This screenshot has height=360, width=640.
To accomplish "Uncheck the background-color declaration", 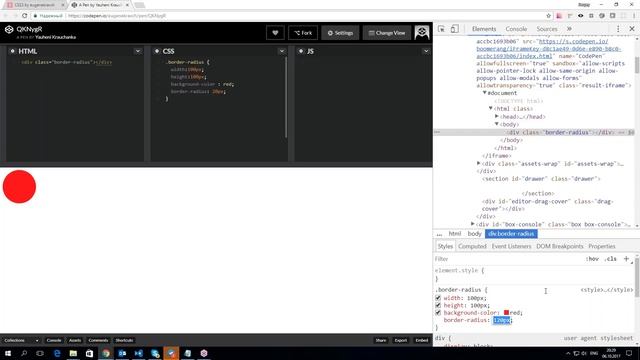I will 438,313.
